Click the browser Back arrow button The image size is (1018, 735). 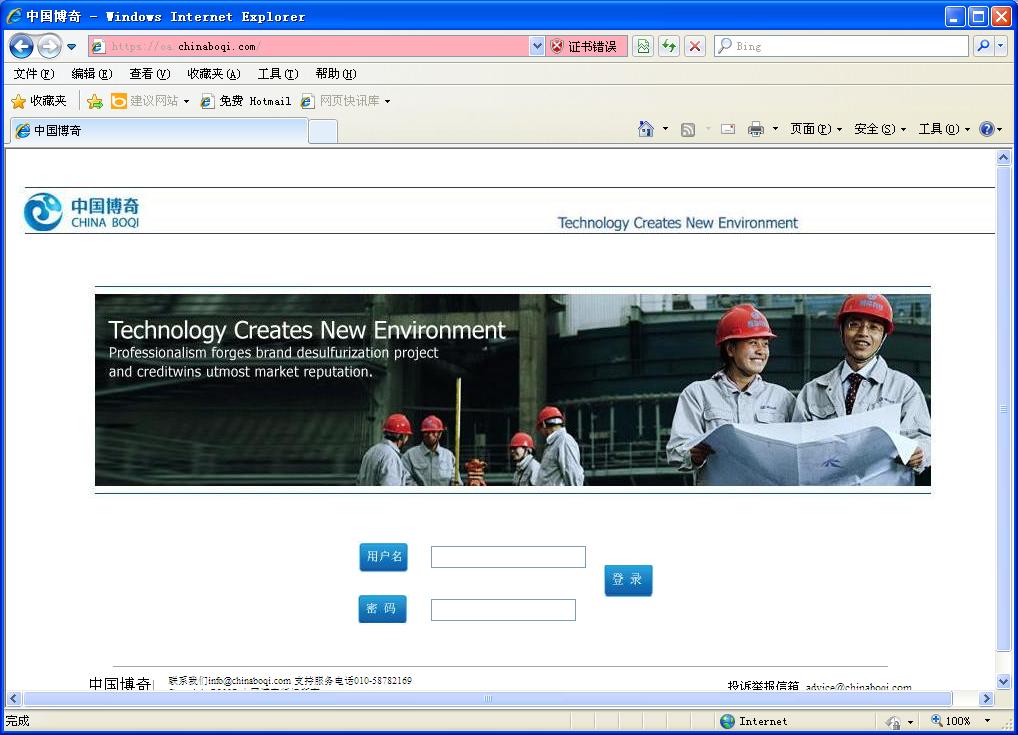tap(21, 46)
